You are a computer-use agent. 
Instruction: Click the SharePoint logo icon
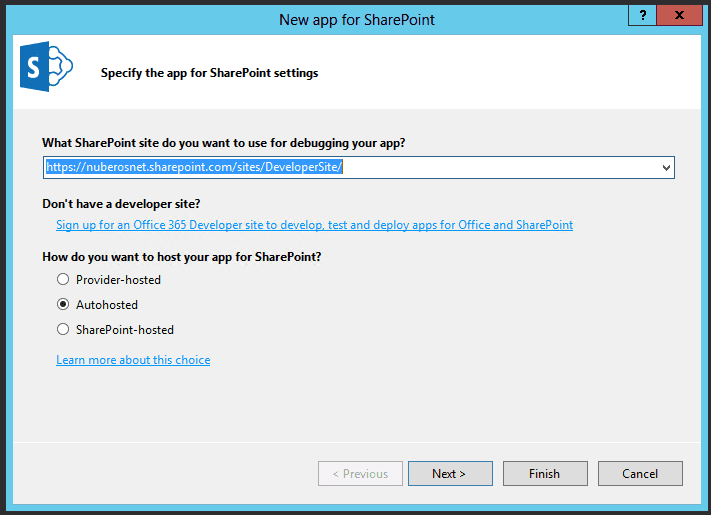[46, 67]
